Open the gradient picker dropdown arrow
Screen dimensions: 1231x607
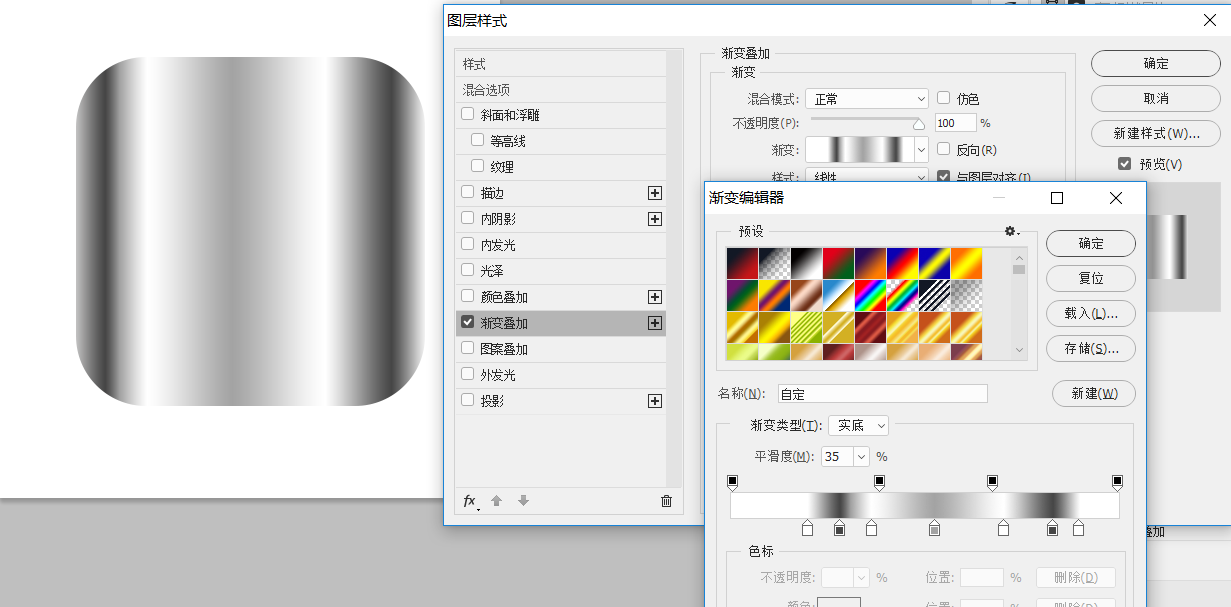pyautogui.click(x=922, y=150)
